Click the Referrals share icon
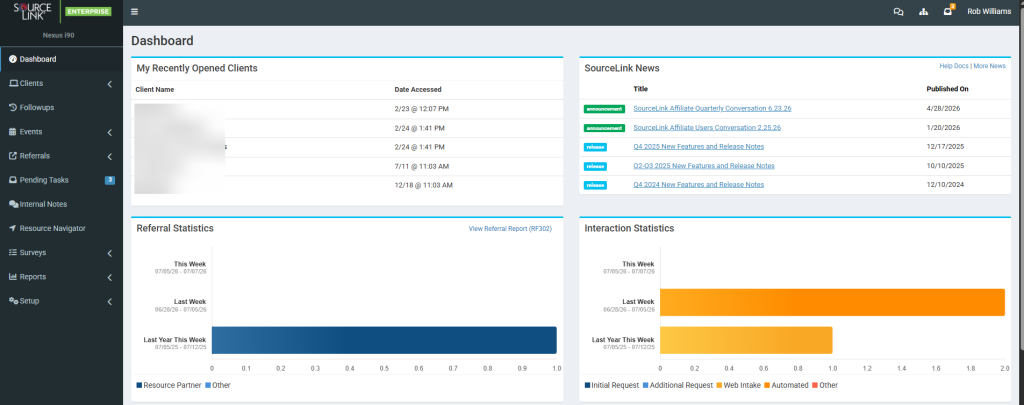Image resolution: width=1024 pixels, height=405 pixels. (x=13, y=156)
